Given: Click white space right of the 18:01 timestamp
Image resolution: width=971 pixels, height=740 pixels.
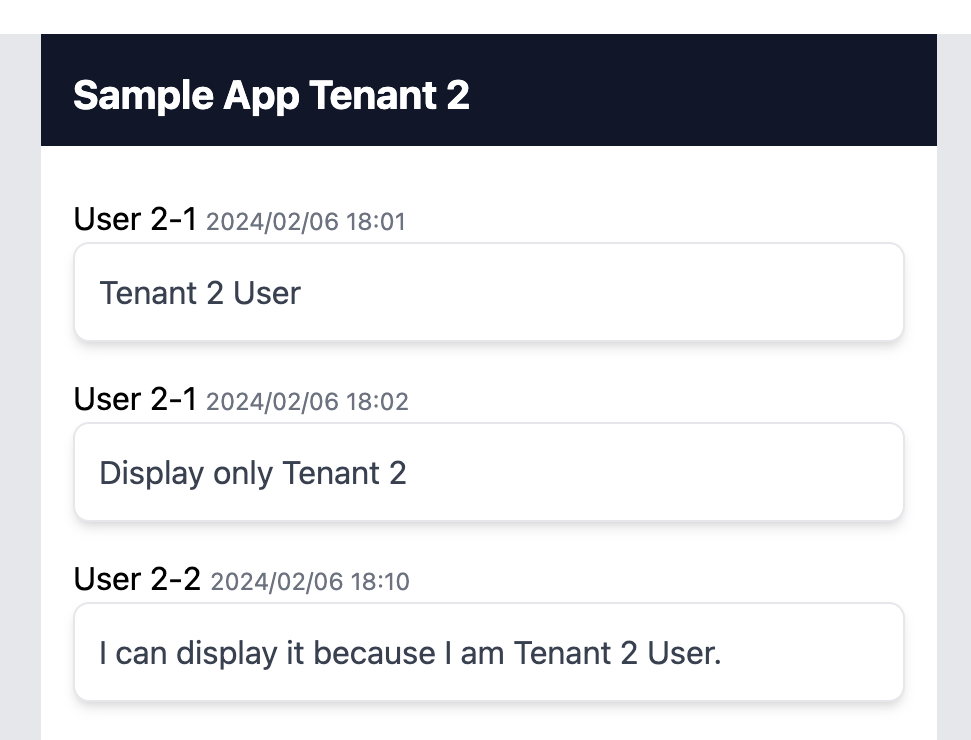Looking at the screenshot, I should (x=656, y=222).
